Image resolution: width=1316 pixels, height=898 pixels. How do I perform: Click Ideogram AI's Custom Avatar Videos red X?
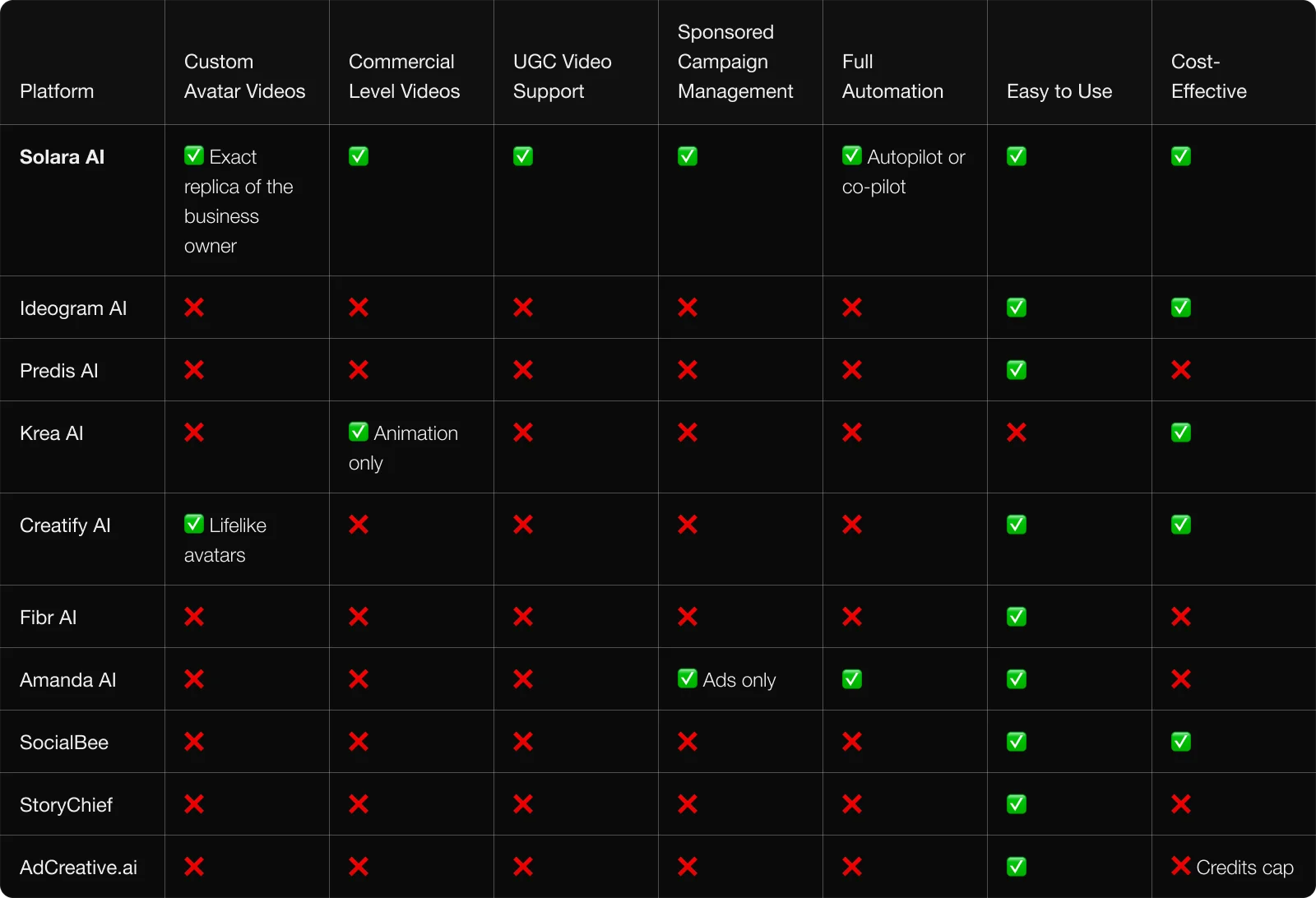[194, 308]
